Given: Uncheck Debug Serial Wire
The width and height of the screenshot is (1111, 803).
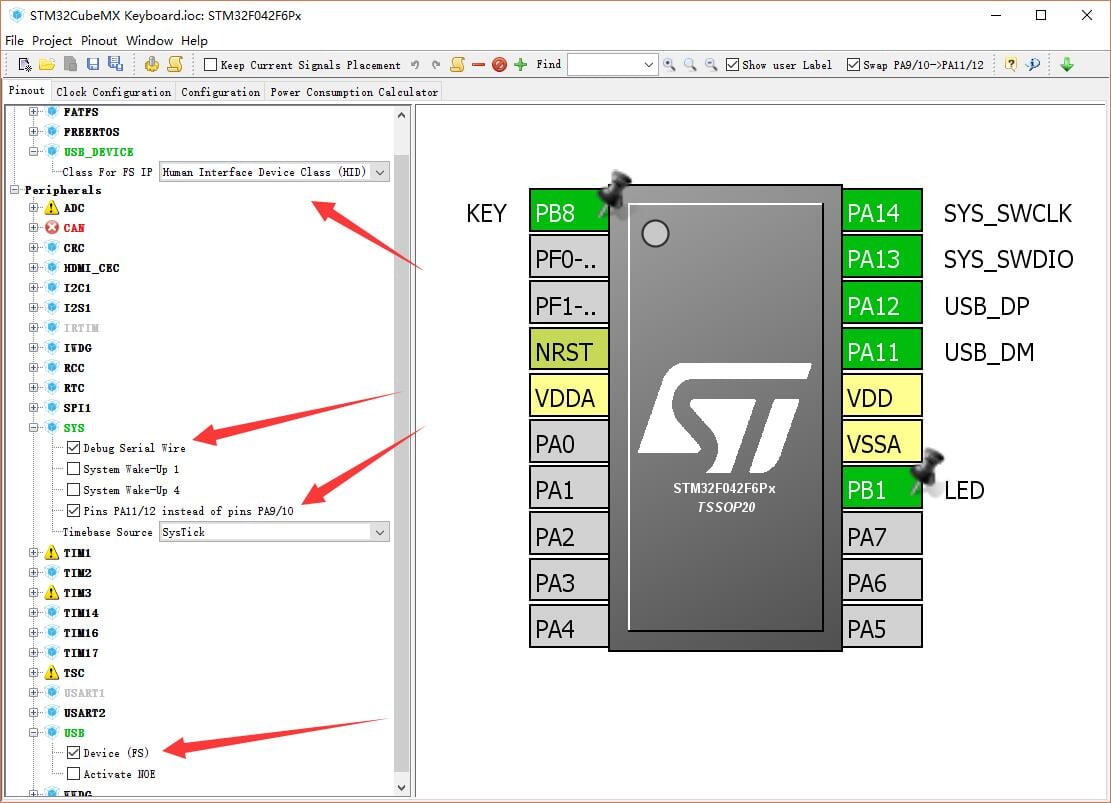Looking at the screenshot, I should click(73, 448).
